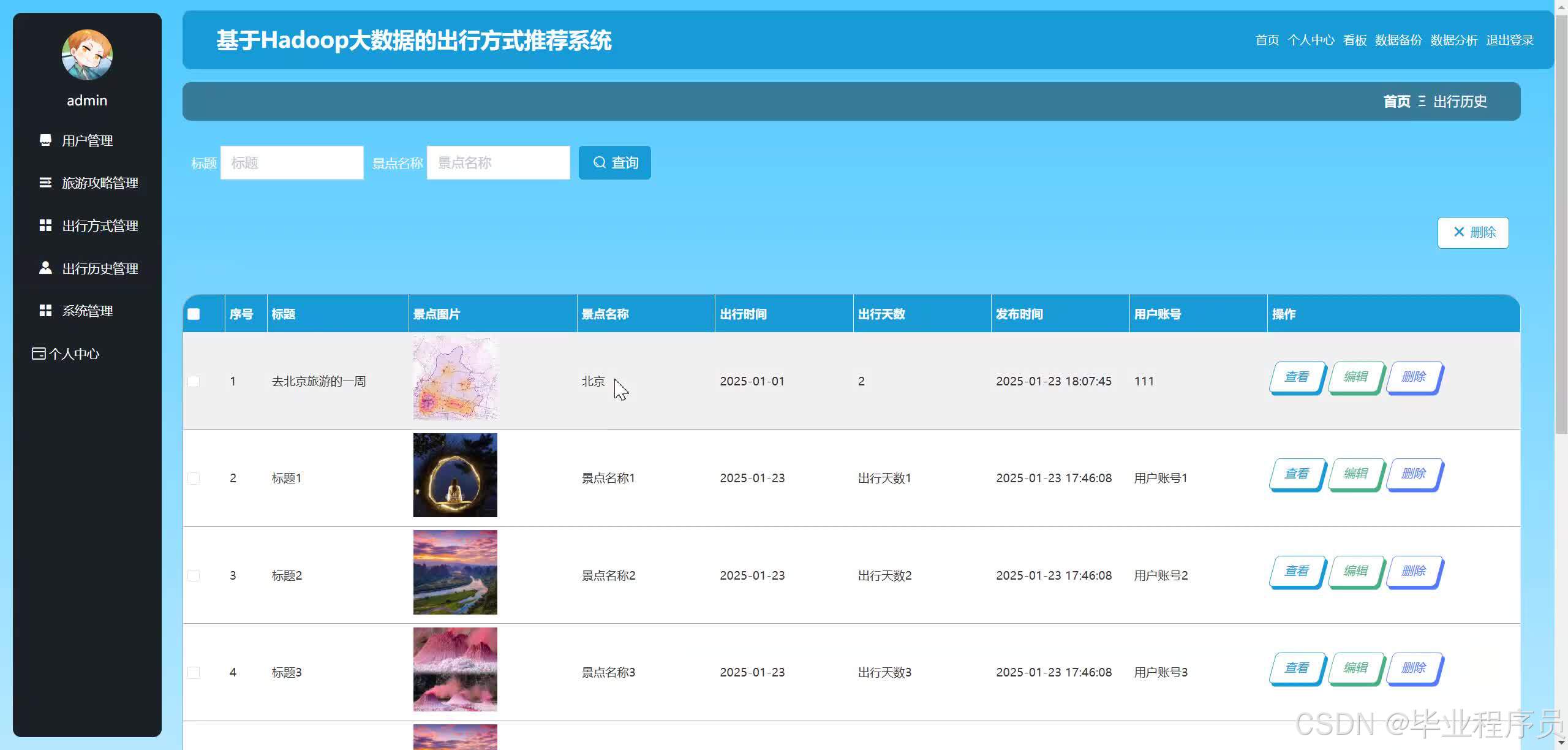The image size is (1568, 750).
Task: Click 删除 in the 标题3 row
Action: point(1414,669)
